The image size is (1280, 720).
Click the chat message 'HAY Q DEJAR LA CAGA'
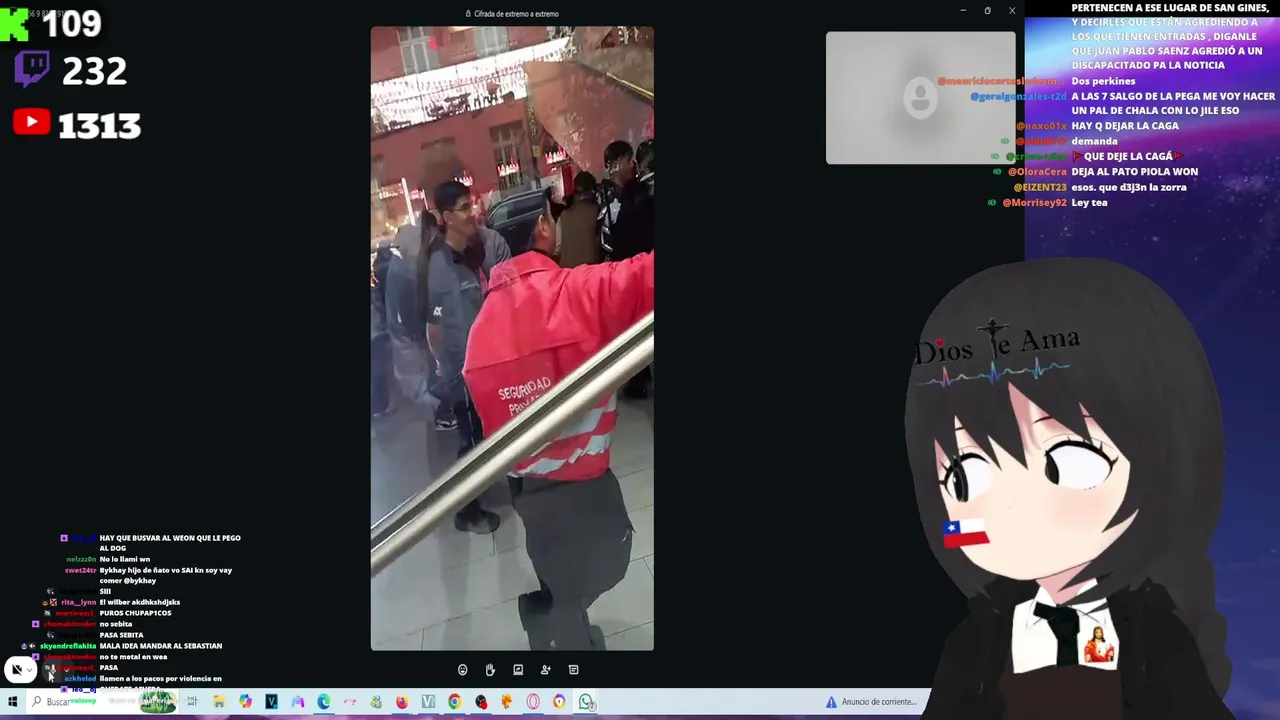coord(1125,126)
